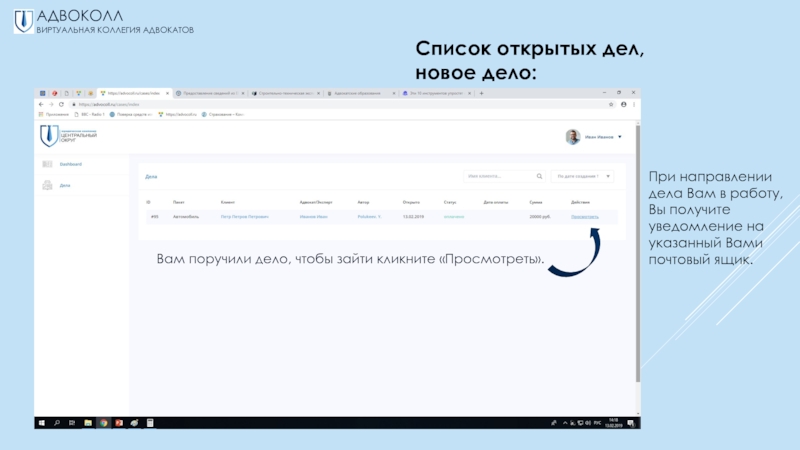This screenshot has height=450, width=800.
Task: Click the browser reload button
Action: [61, 104]
